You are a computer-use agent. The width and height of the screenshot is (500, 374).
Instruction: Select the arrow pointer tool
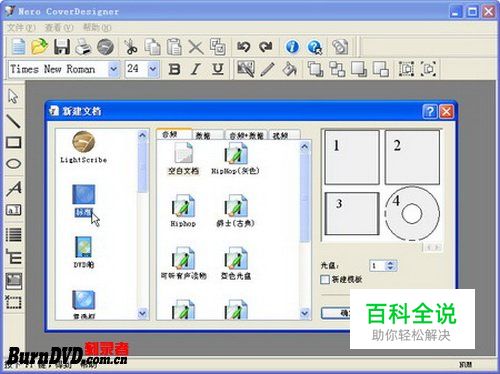pyautogui.click(x=13, y=96)
